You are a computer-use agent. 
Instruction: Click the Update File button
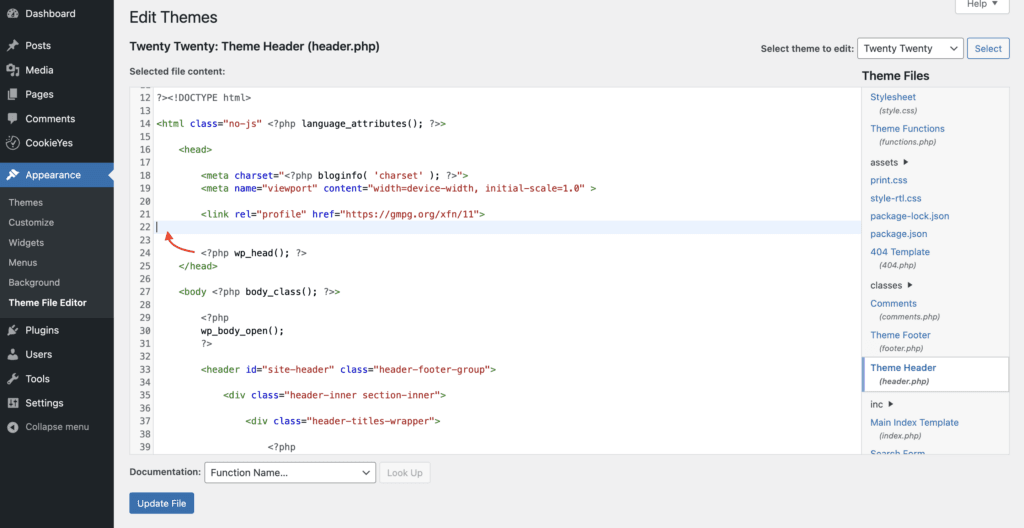coord(162,503)
